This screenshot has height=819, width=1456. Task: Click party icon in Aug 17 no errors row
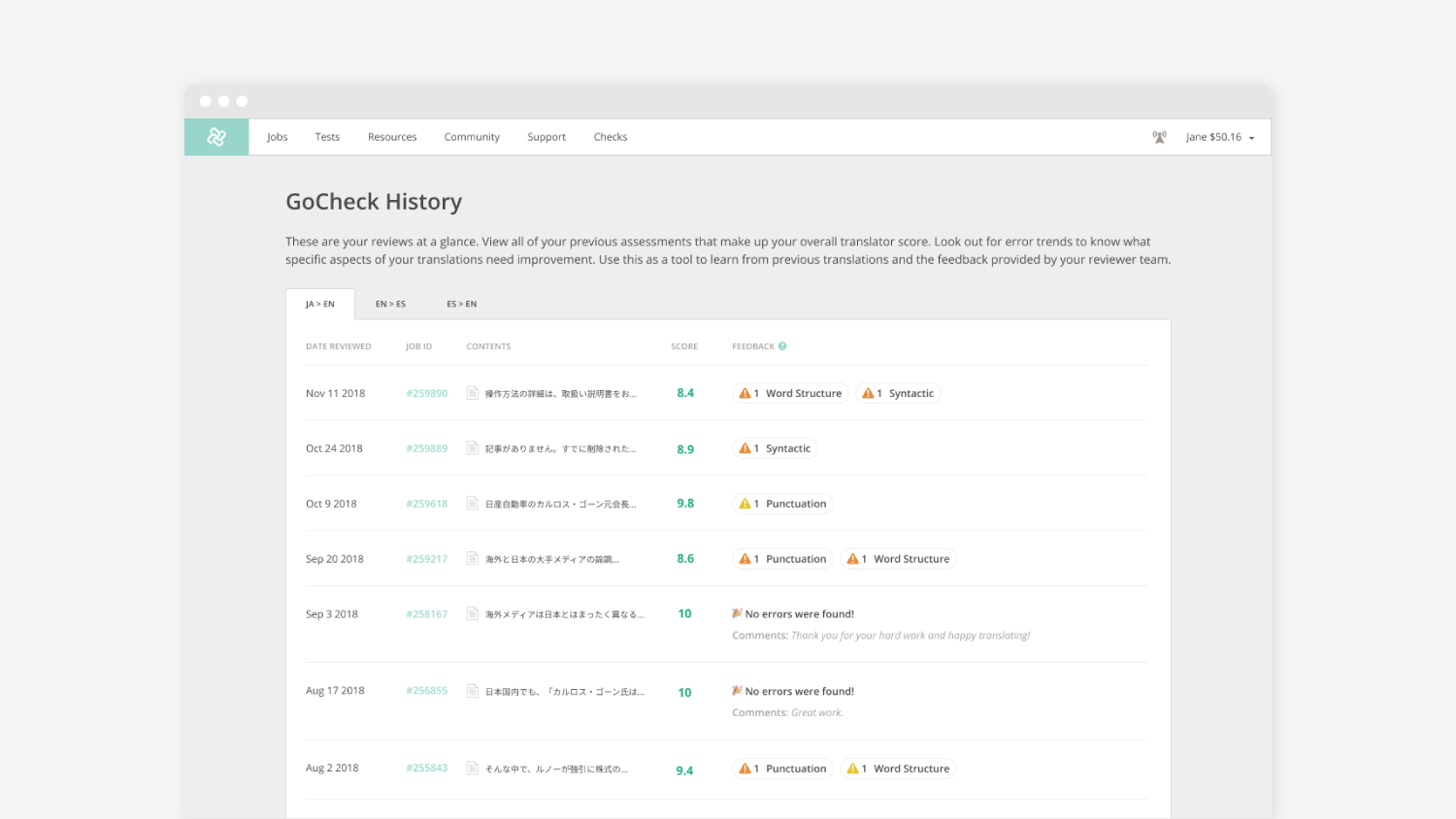click(737, 691)
